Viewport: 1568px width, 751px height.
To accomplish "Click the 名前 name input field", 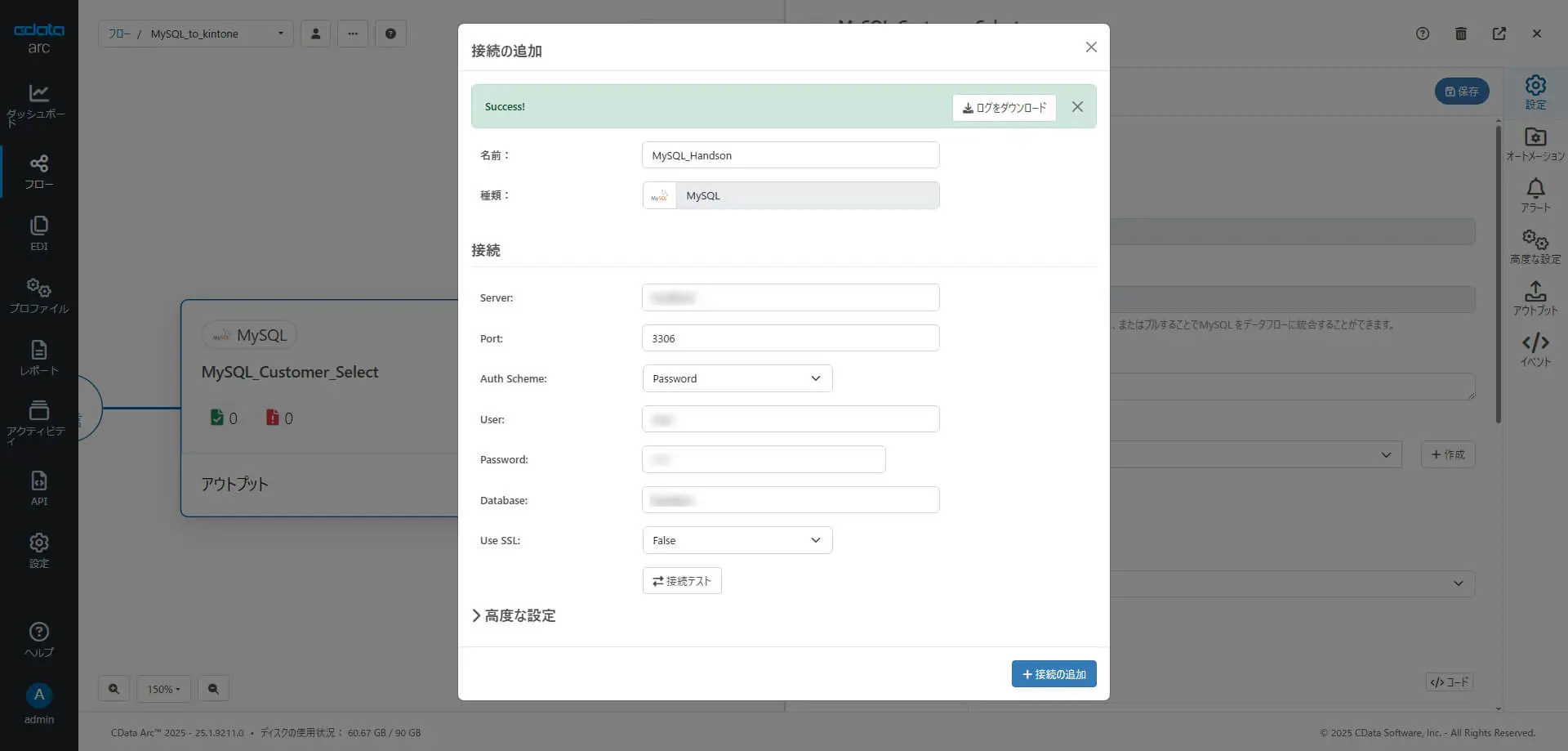I will pos(791,155).
